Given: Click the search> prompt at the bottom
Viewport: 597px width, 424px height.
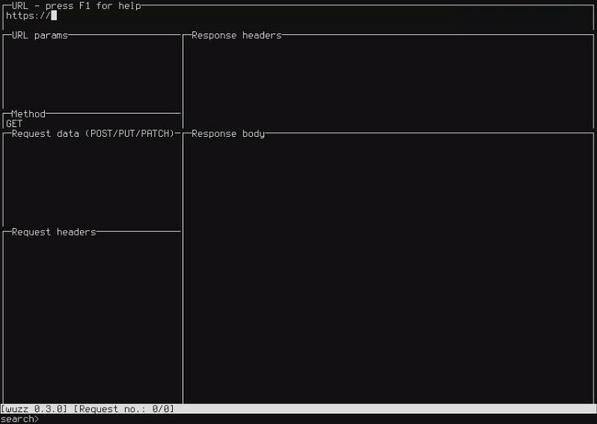Looking at the screenshot, I should point(19,419).
